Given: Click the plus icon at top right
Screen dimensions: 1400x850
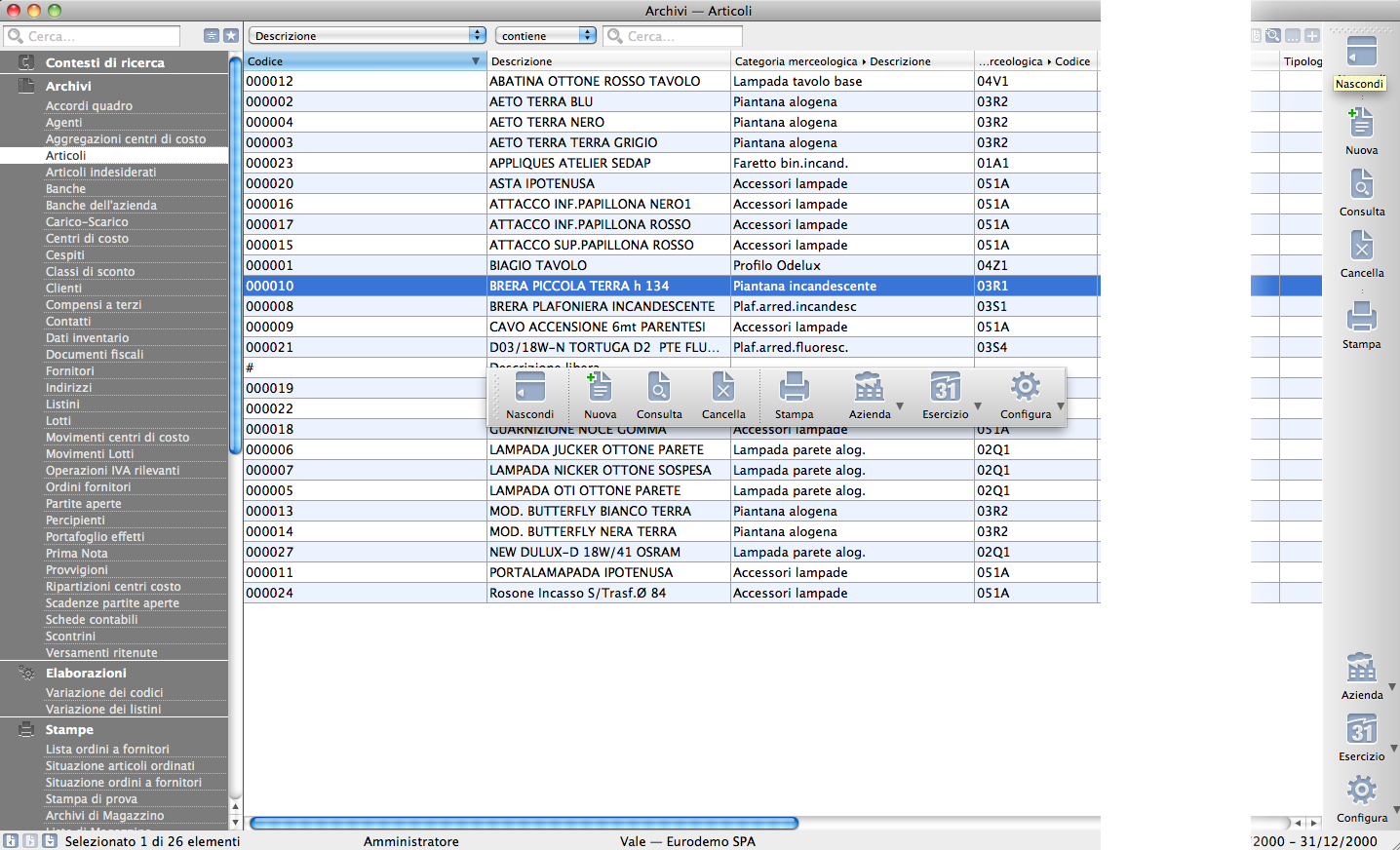Looking at the screenshot, I should [1312, 36].
